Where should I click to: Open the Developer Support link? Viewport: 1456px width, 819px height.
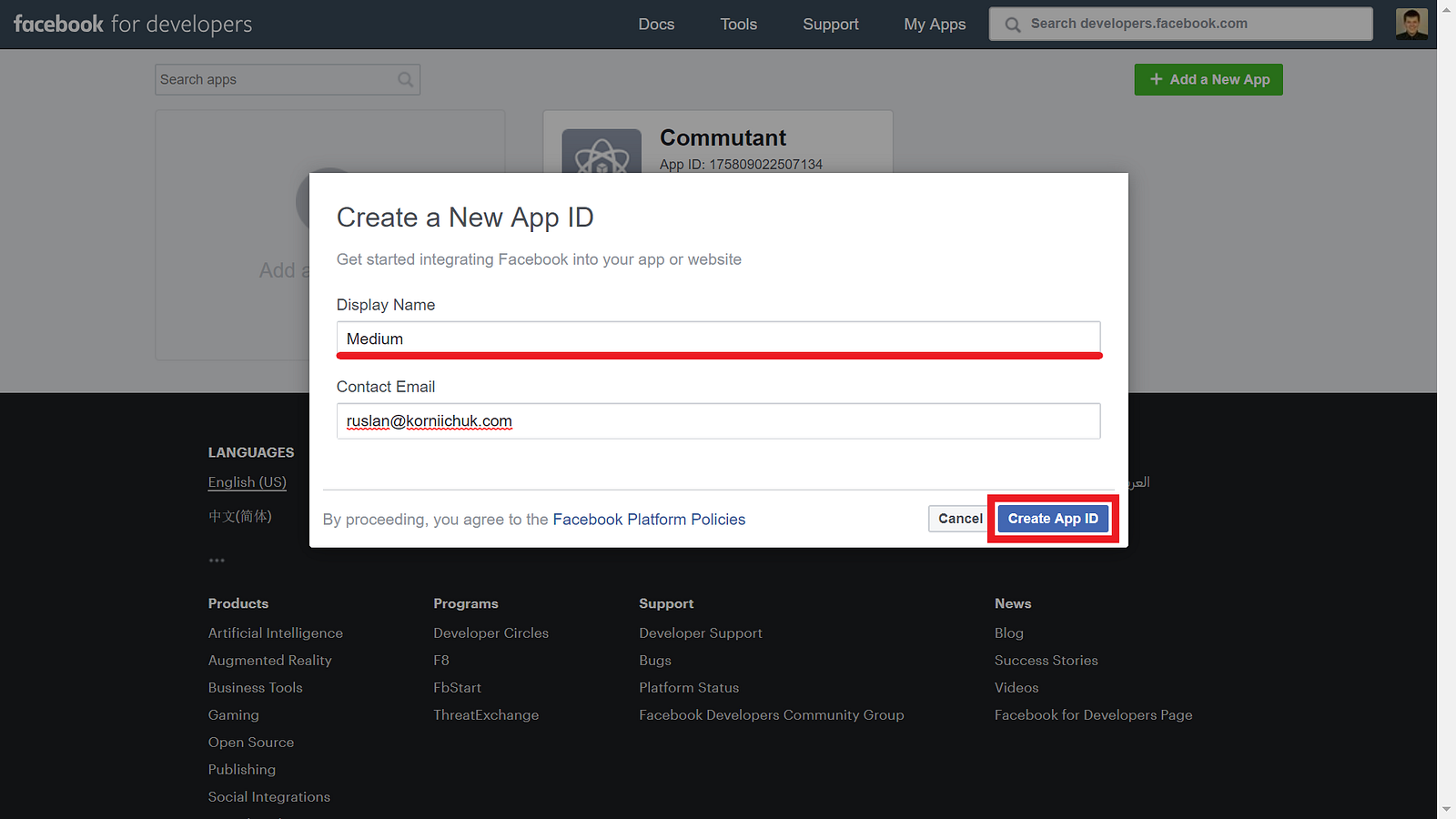(701, 633)
